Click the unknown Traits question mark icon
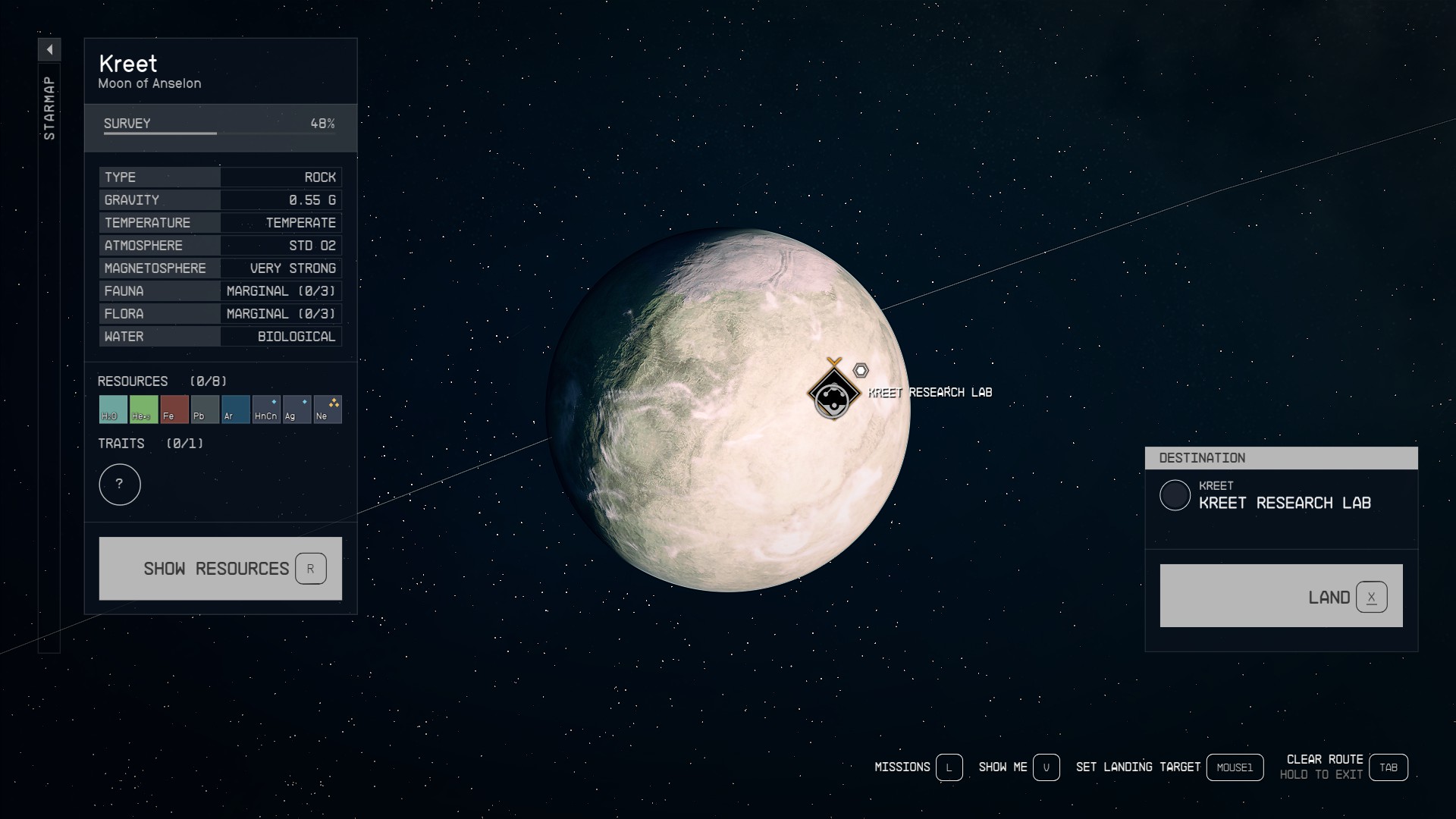The height and width of the screenshot is (819, 1456). [x=119, y=484]
